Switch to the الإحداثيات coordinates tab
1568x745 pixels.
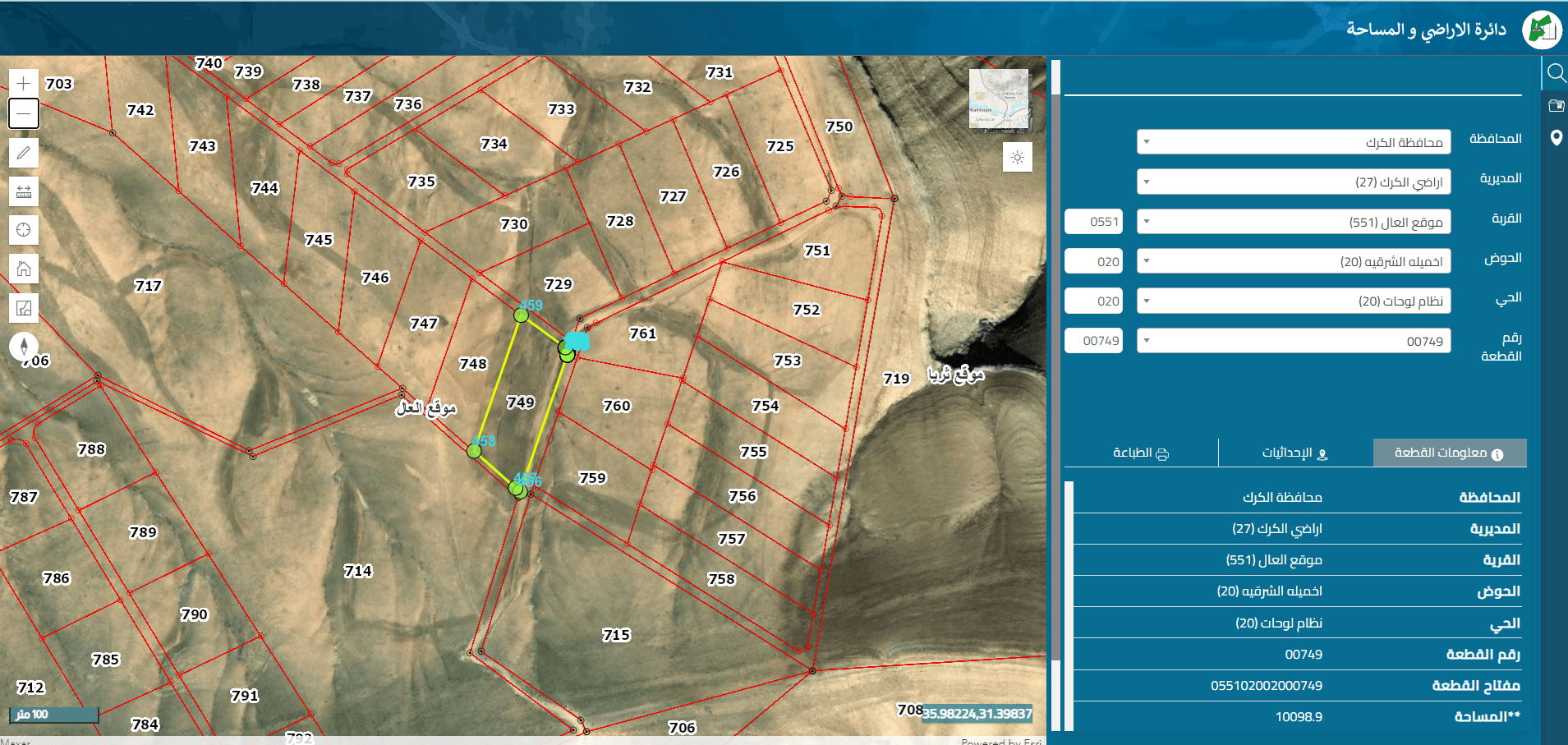[1295, 453]
